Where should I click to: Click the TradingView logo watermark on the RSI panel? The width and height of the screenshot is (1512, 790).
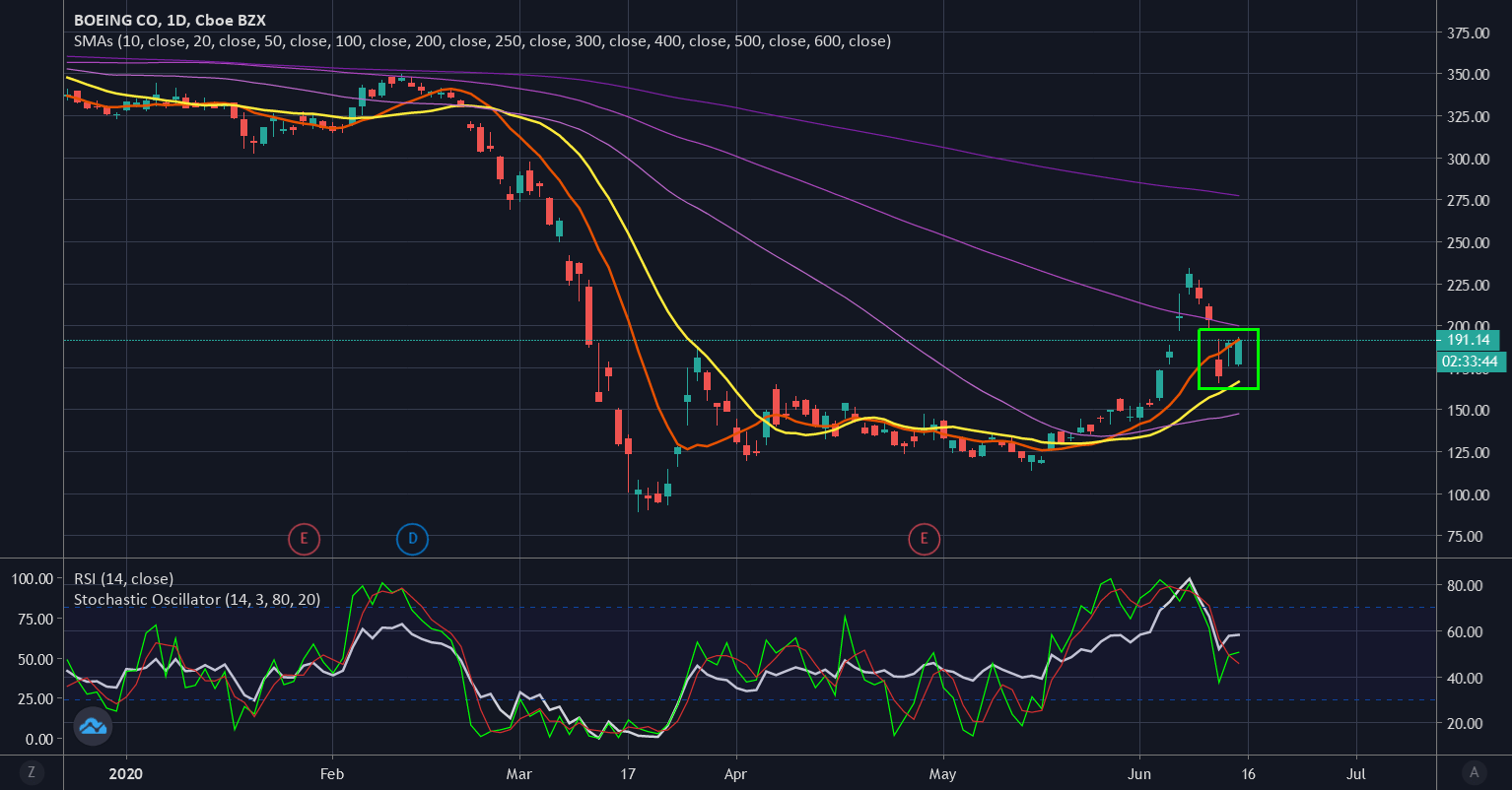click(x=92, y=727)
